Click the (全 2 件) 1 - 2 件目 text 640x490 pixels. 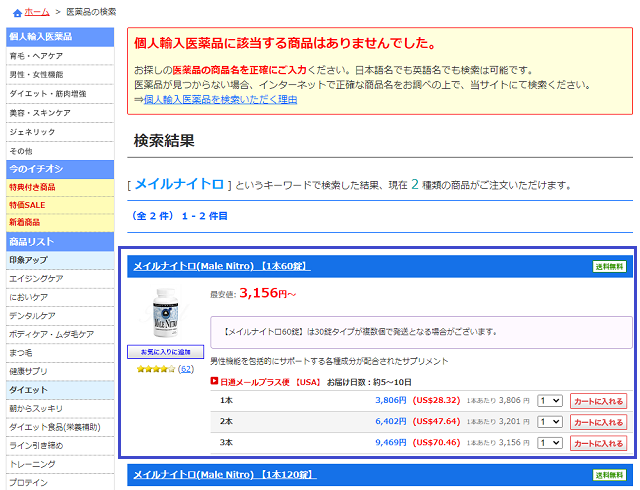(x=179, y=216)
